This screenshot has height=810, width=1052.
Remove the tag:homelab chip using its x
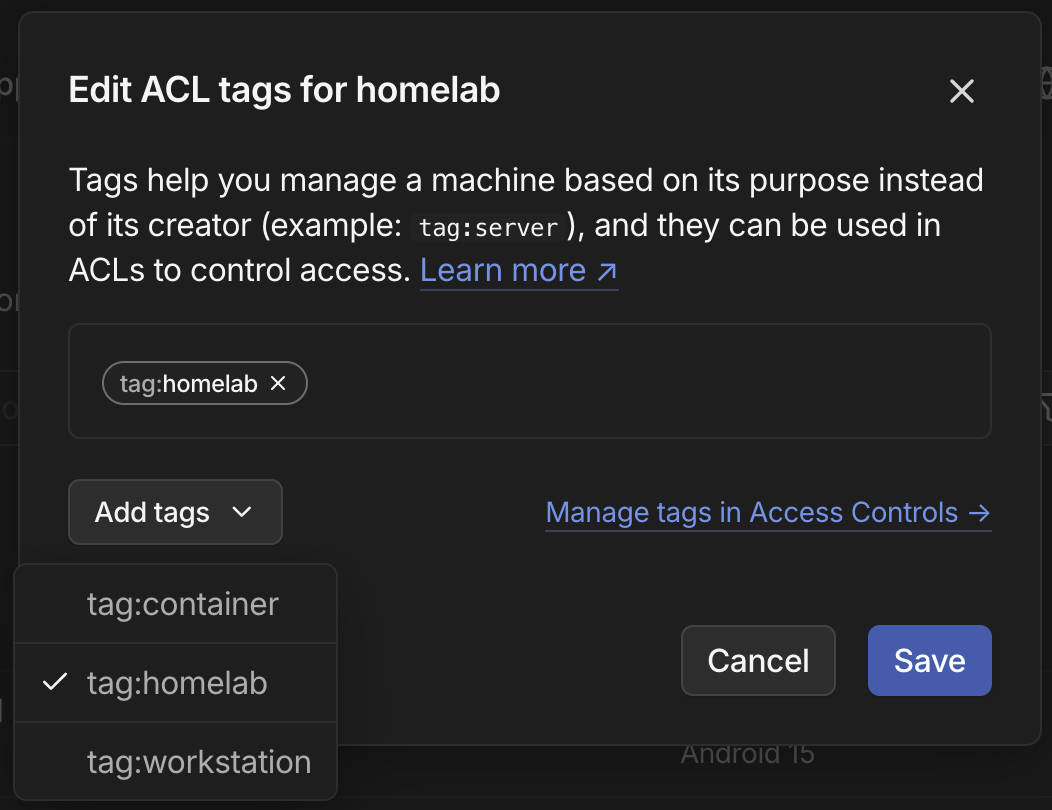pos(279,383)
